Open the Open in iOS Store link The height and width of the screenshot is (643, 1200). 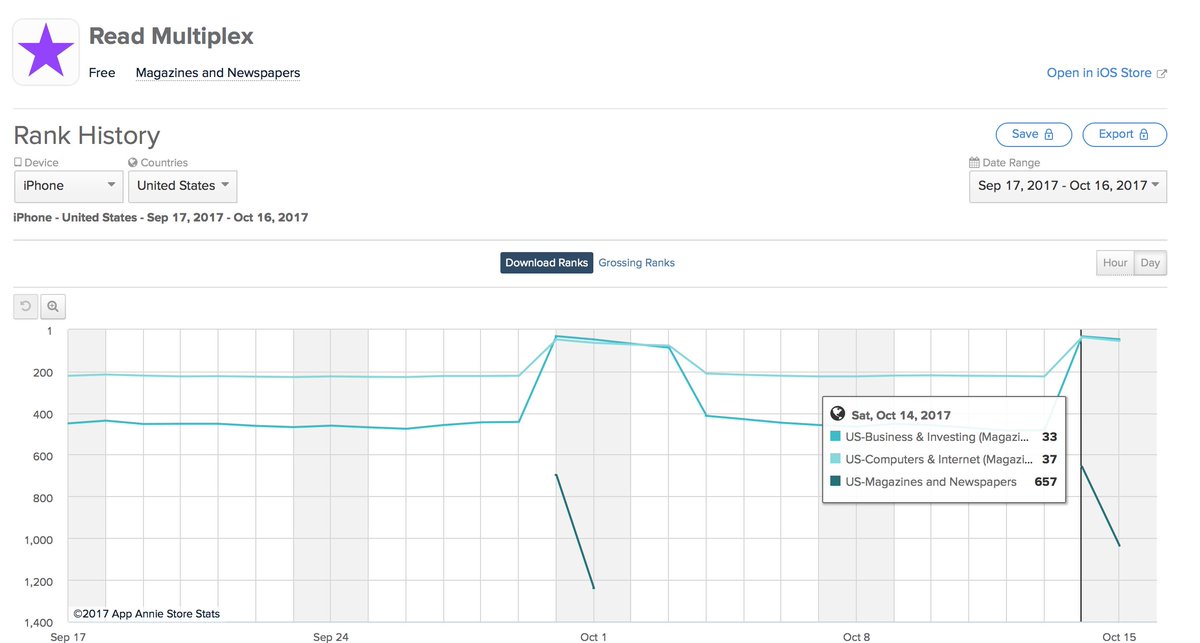tap(1100, 73)
